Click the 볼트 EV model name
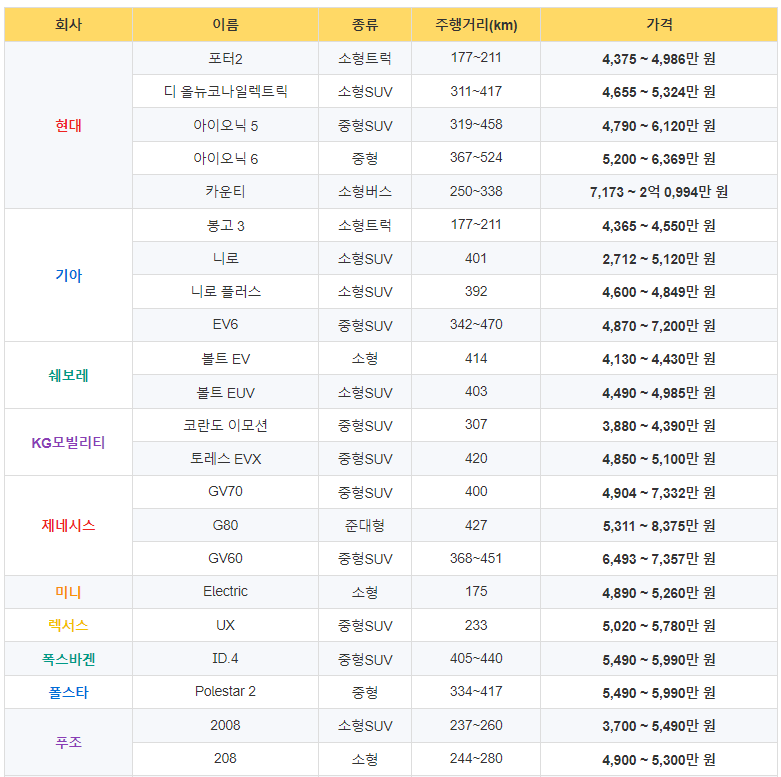This screenshot has height=777, width=781. tap(225, 359)
